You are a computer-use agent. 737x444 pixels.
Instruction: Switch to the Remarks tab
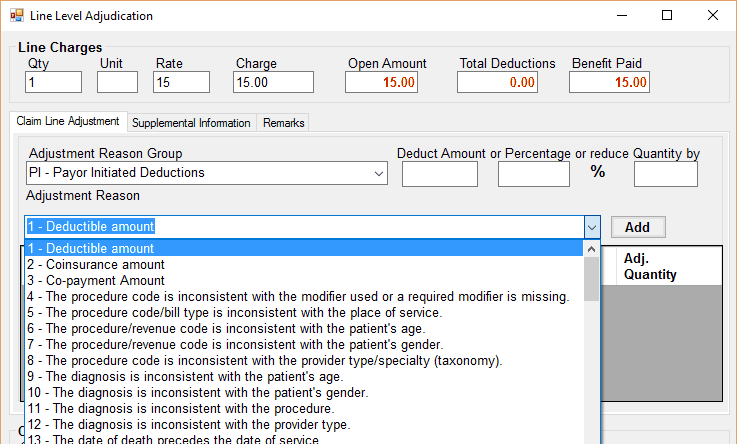pyautogui.click(x=283, y=123)
